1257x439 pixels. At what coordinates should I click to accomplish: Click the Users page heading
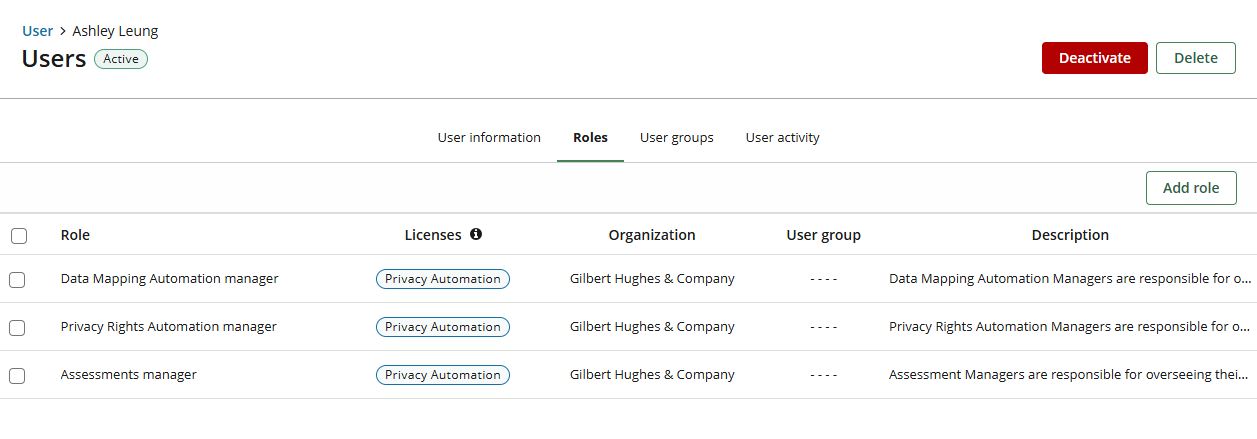click(x=54, y=59)
